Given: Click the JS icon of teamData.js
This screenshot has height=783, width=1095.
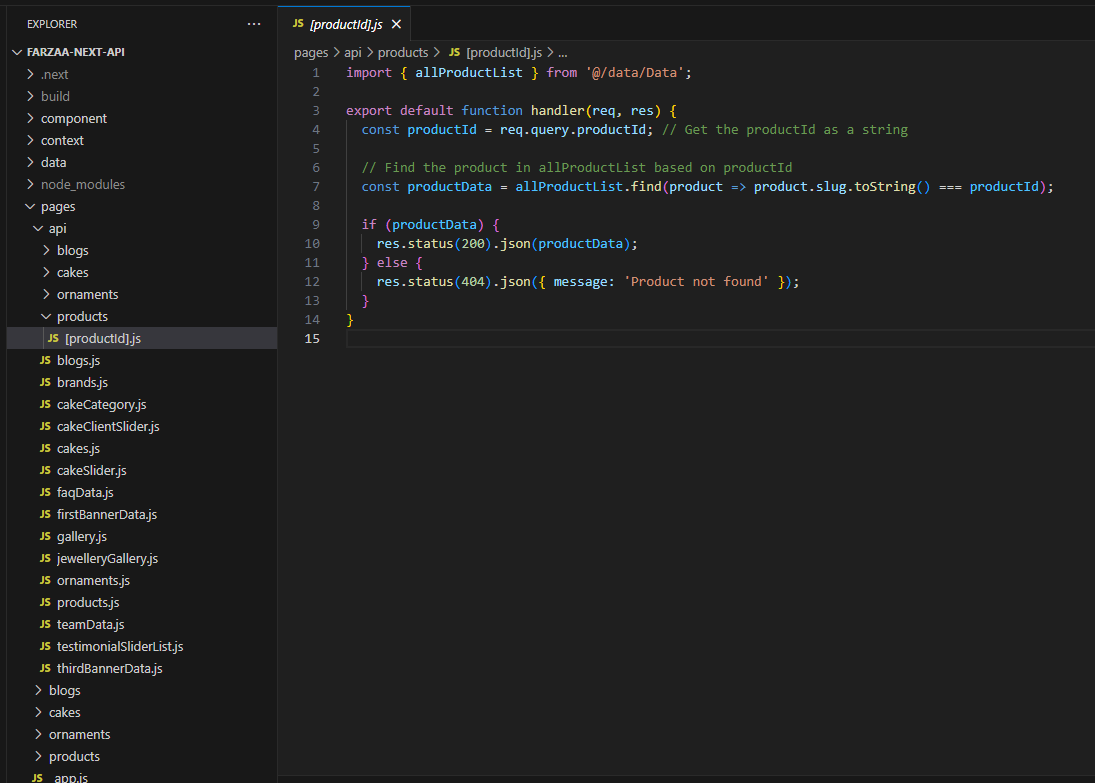Looking at the screenshot, I should pyautogui.click(x=45, y=624).
